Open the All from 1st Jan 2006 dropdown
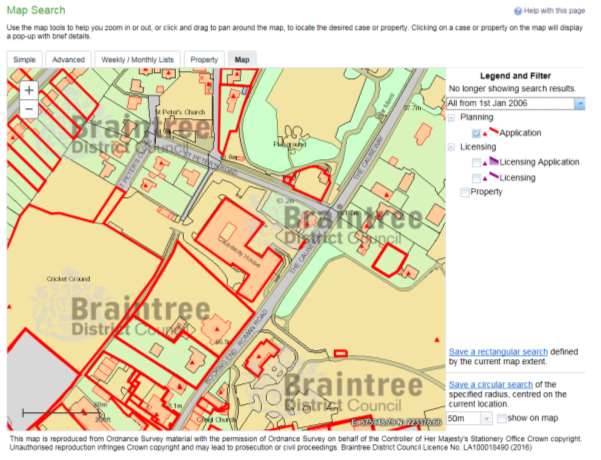 click(516, 104)
